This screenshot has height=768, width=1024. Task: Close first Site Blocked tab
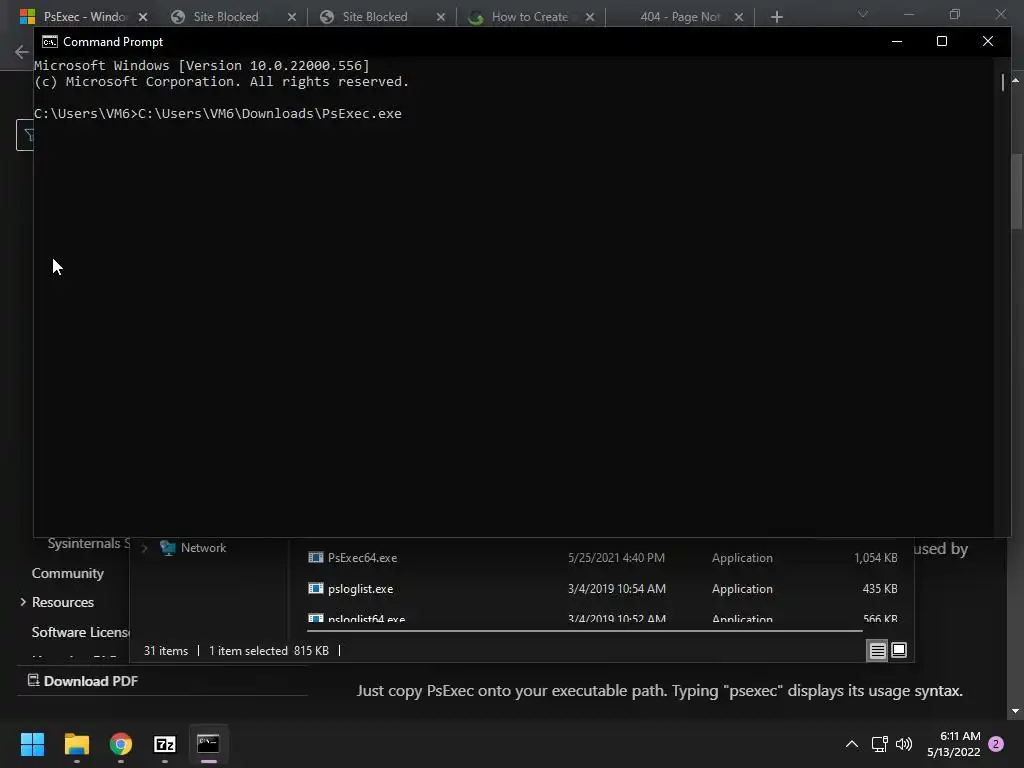pyautogui.click(x=292, y=17)
